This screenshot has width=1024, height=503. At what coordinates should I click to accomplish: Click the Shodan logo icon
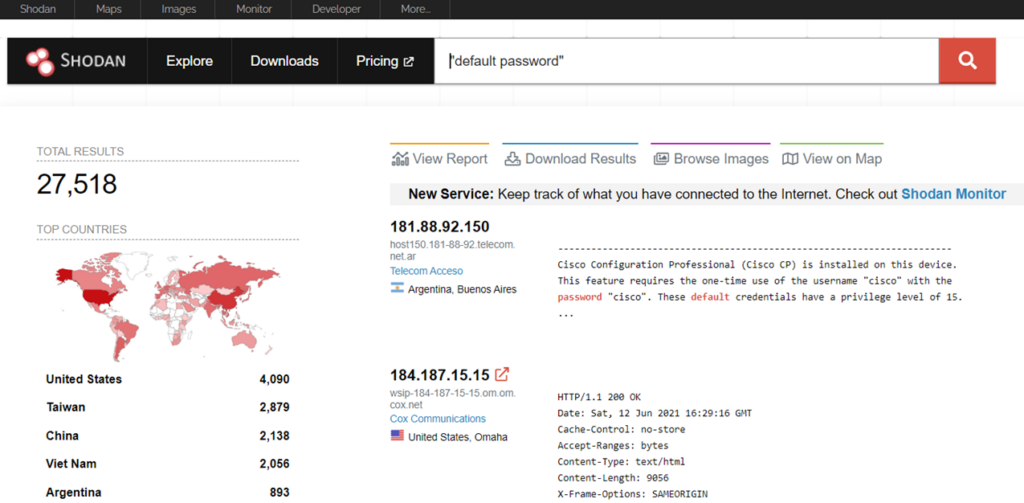pos(40,61)
